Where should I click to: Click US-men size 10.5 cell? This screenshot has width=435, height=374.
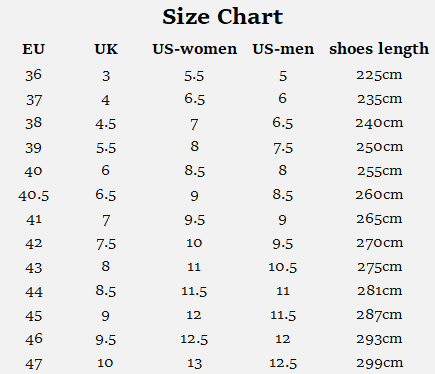pos(283,267)
